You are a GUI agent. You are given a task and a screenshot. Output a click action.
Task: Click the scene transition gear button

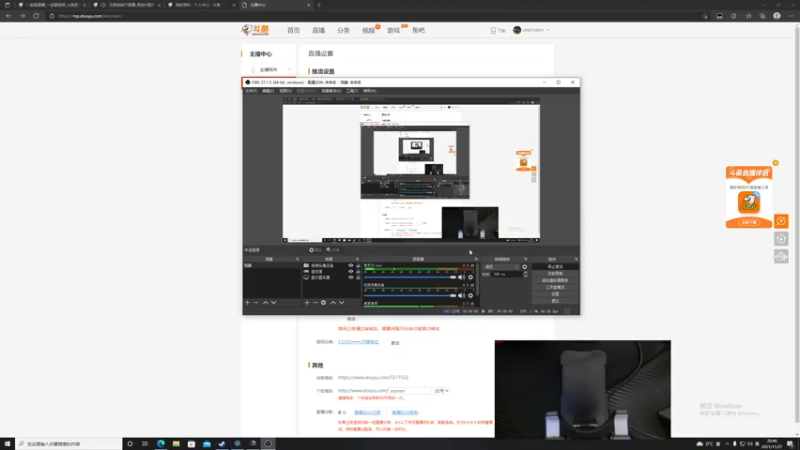click(x=524, y=267)
